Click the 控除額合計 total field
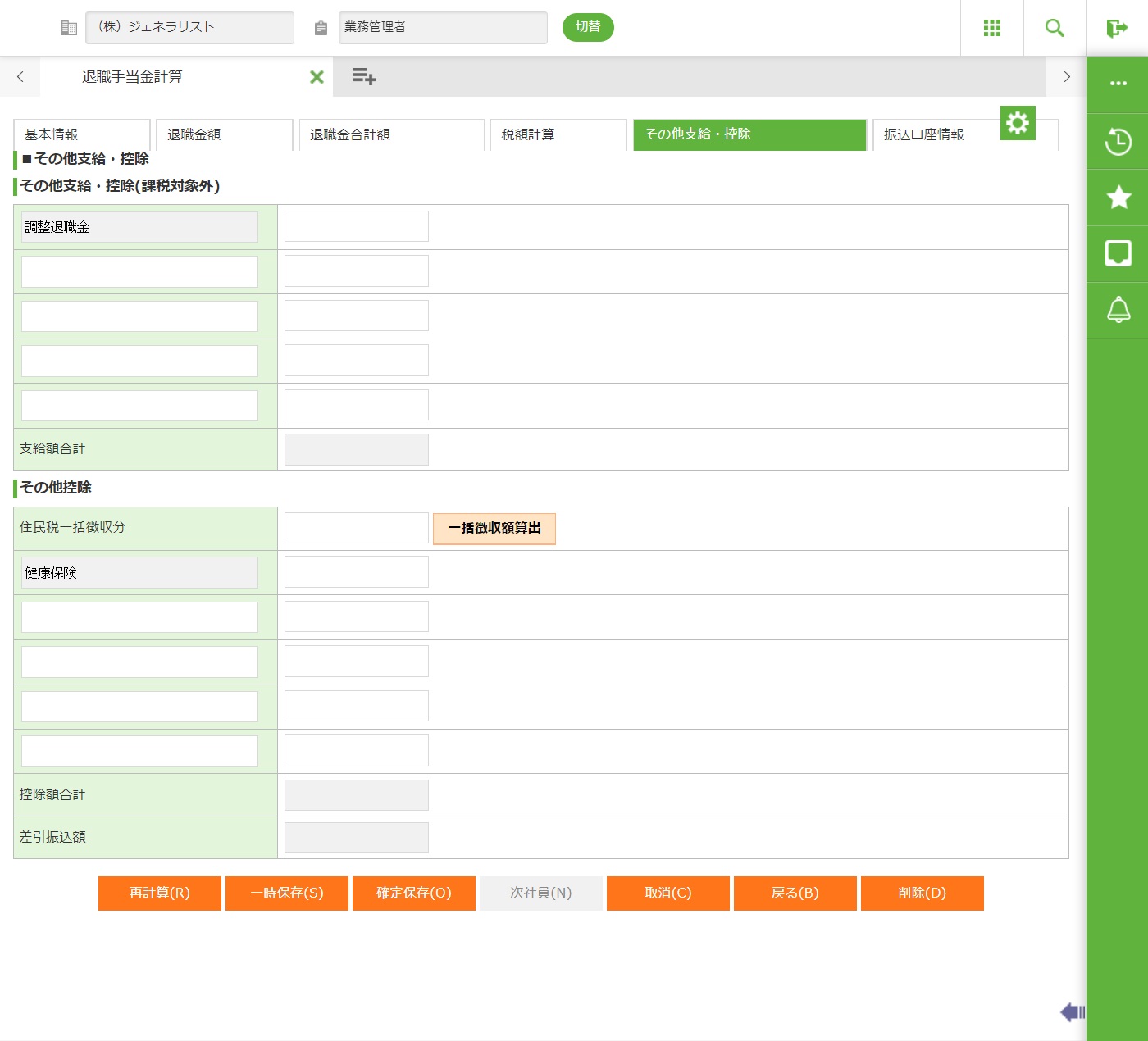The height and width of the screenshot is (1041, 1148). [x=357, y=795]
